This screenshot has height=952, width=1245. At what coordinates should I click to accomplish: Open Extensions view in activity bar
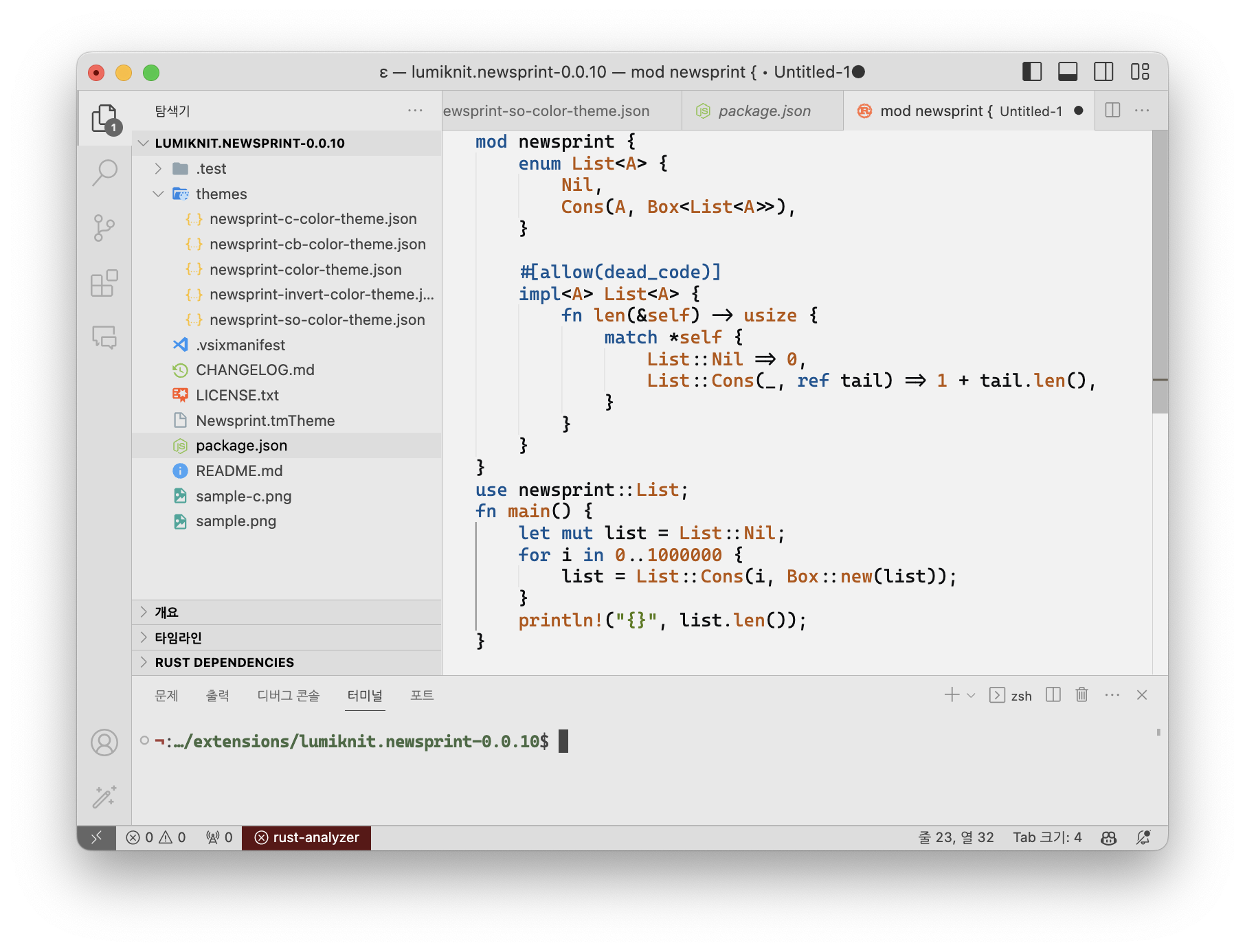104,283
